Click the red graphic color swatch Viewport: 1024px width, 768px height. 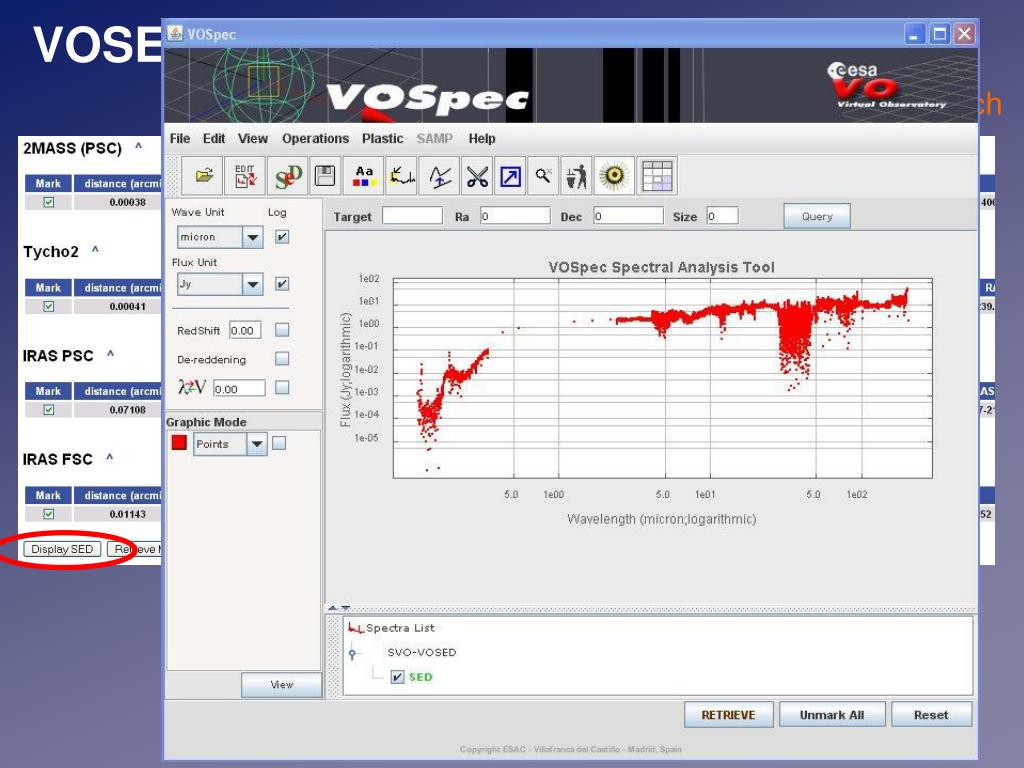coord(179,442)
